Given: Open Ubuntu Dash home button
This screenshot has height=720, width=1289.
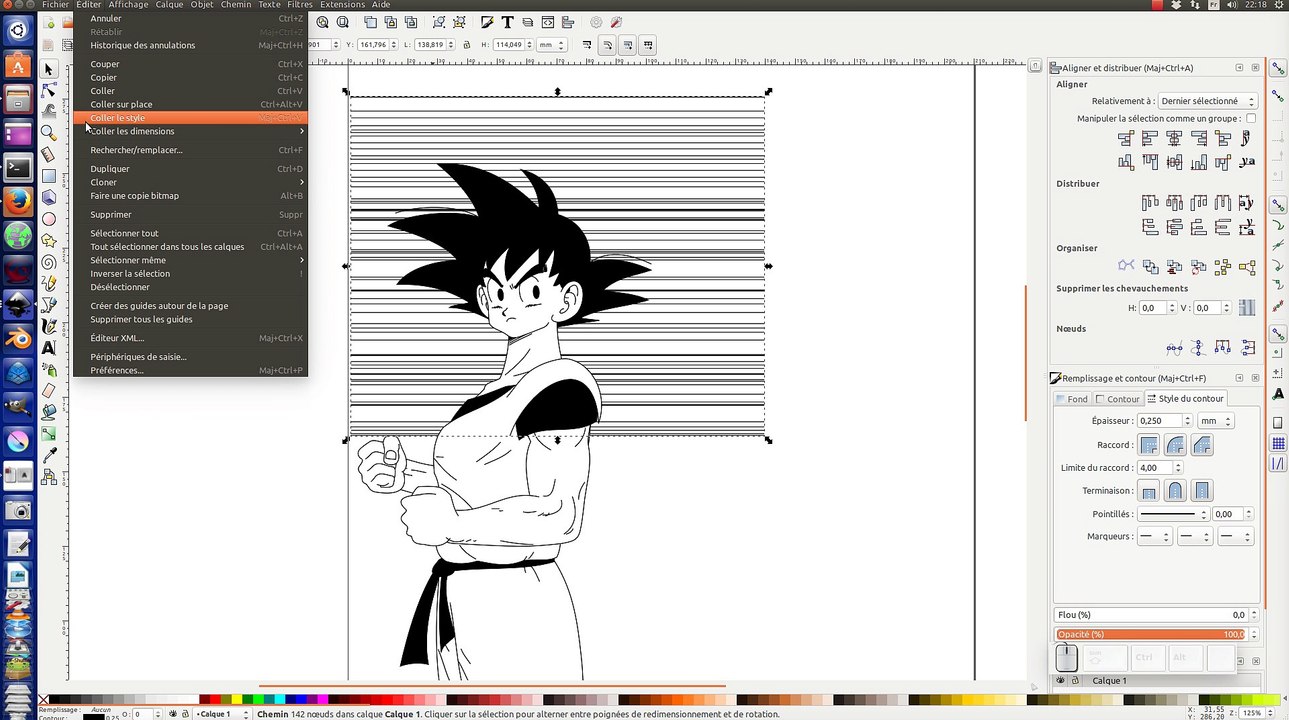Looking at the screenshot, I should tap(18, 31).
